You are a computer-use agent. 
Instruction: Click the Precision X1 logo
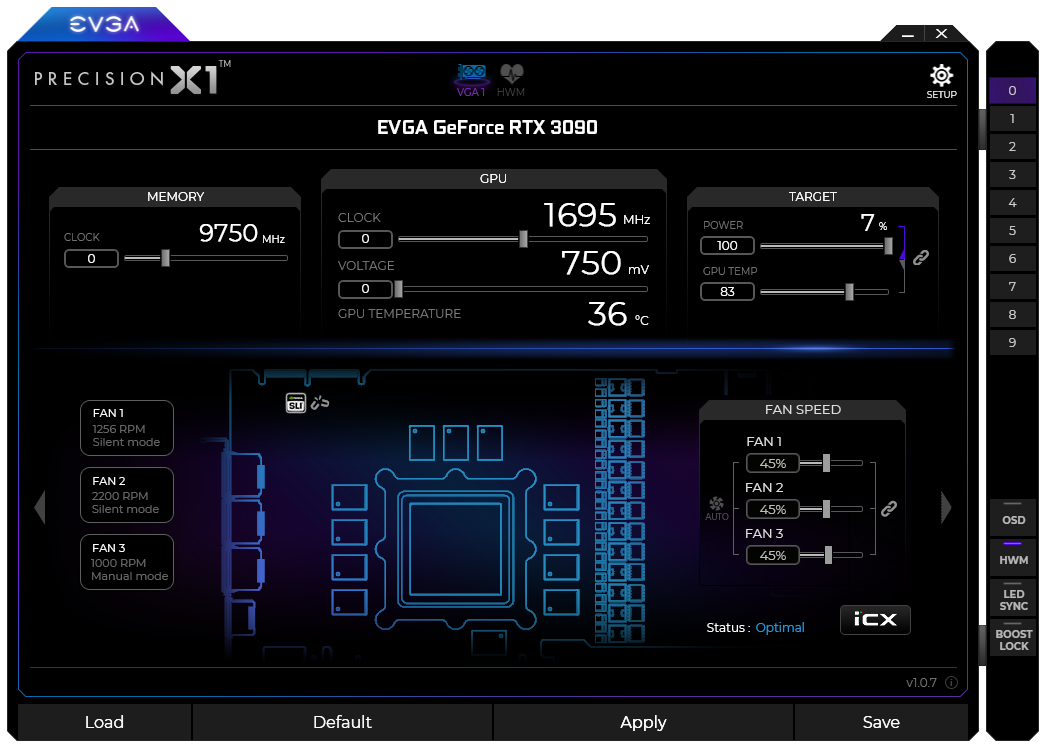pos(133,79)
